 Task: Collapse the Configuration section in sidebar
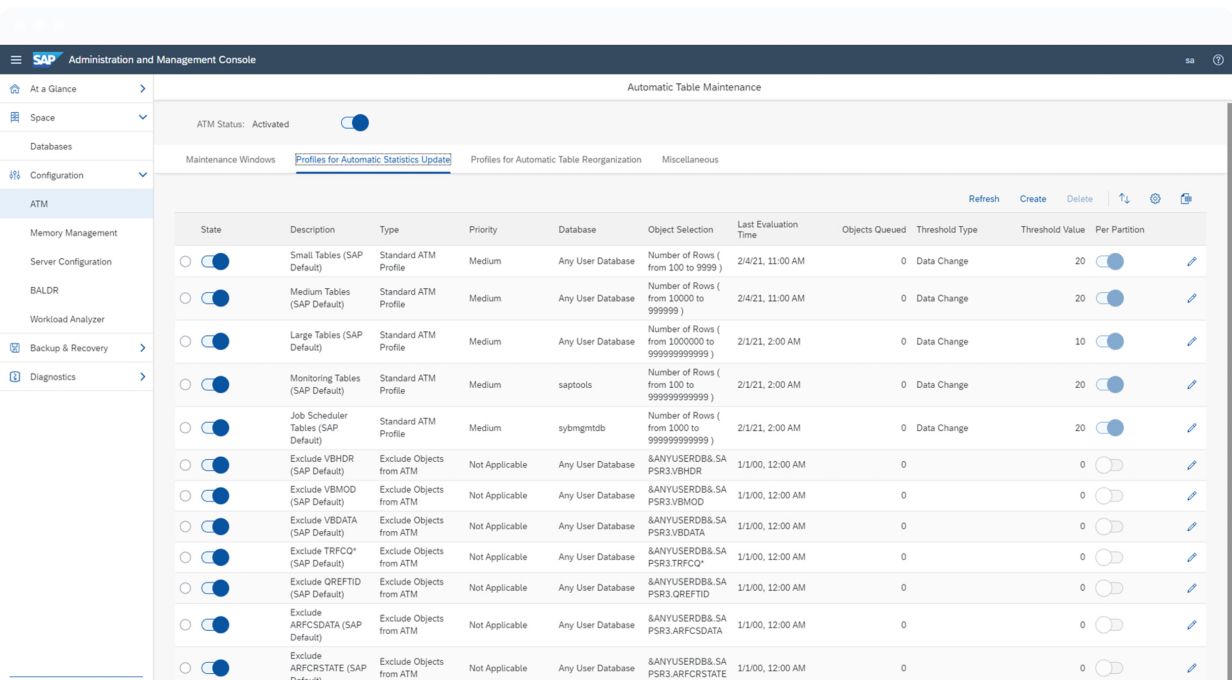point(142,175)
